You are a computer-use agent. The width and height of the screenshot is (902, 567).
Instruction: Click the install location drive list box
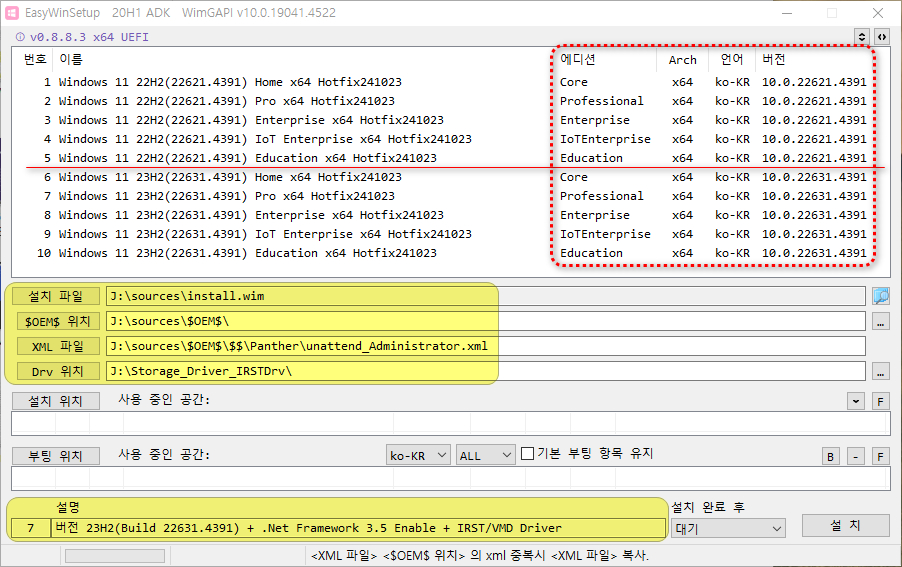[x=451, y=423]
